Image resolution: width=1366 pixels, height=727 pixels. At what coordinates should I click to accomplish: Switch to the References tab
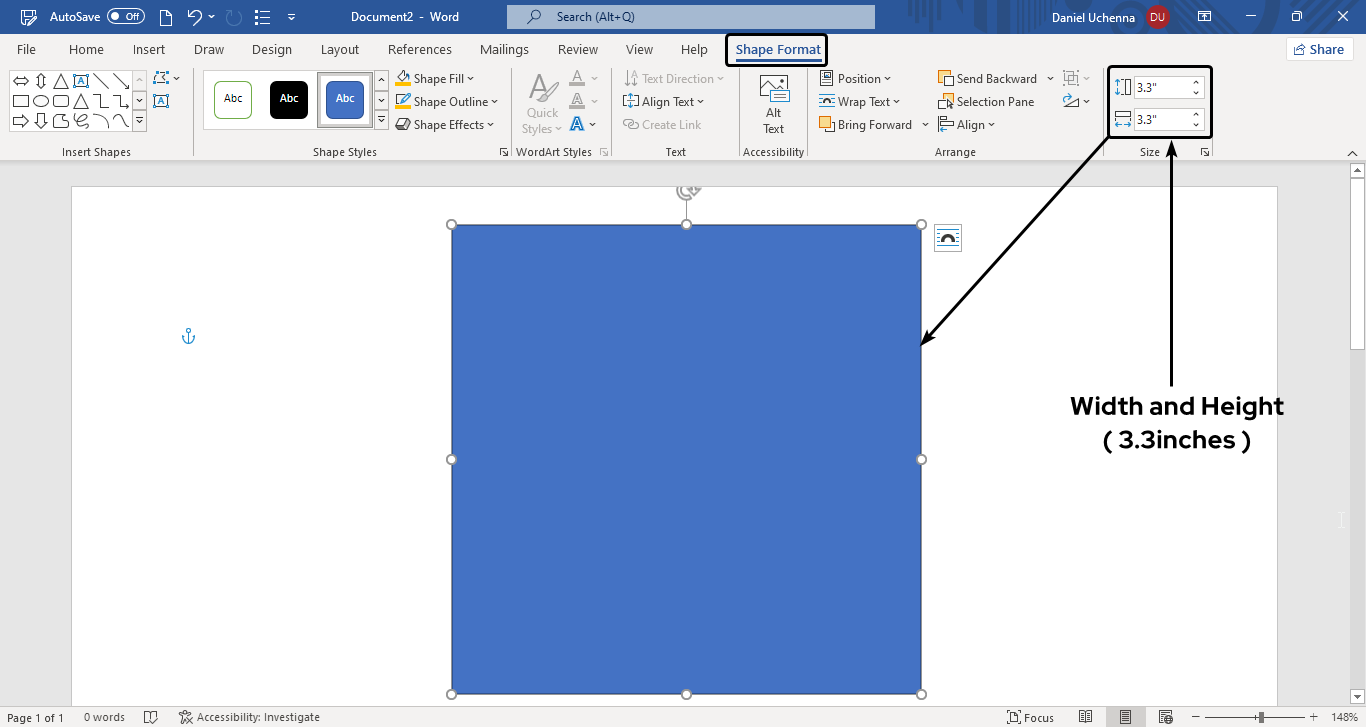pyautogui.click(x=419, y=50)
